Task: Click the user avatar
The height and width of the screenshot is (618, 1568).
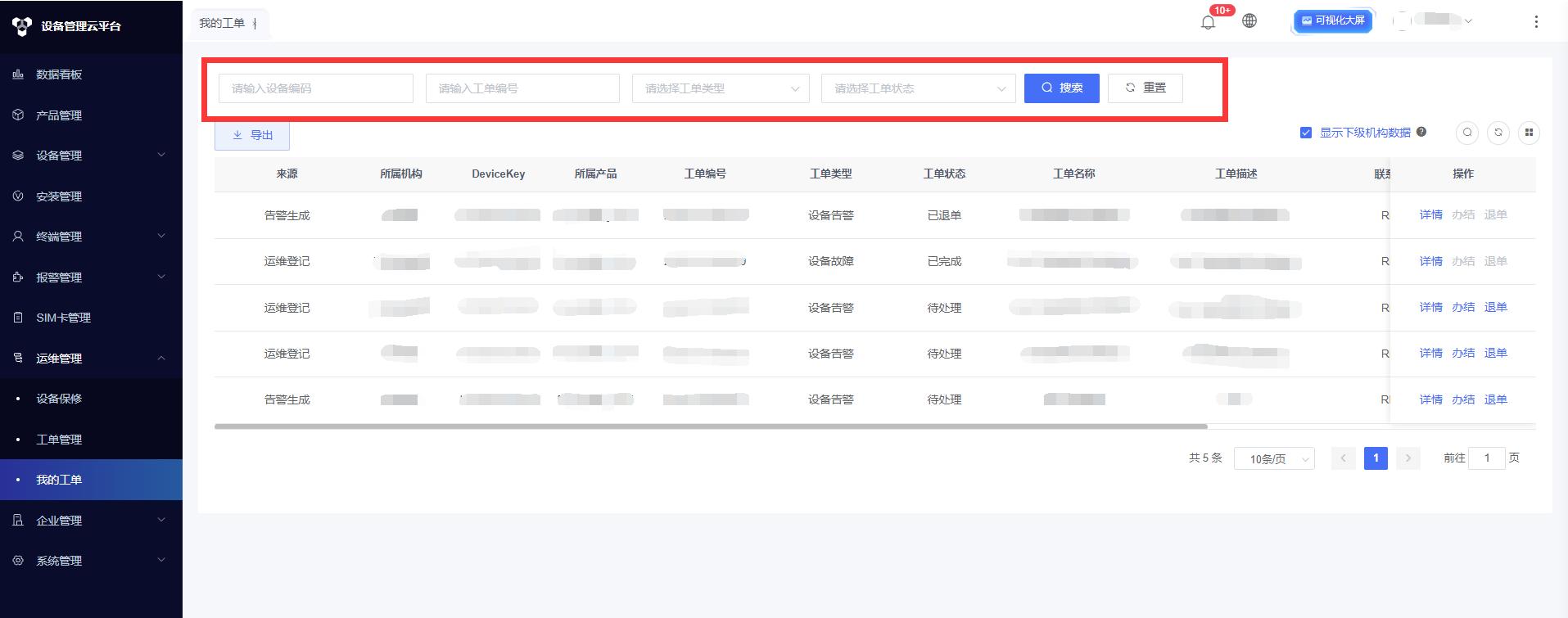Action: [1402, 21]
